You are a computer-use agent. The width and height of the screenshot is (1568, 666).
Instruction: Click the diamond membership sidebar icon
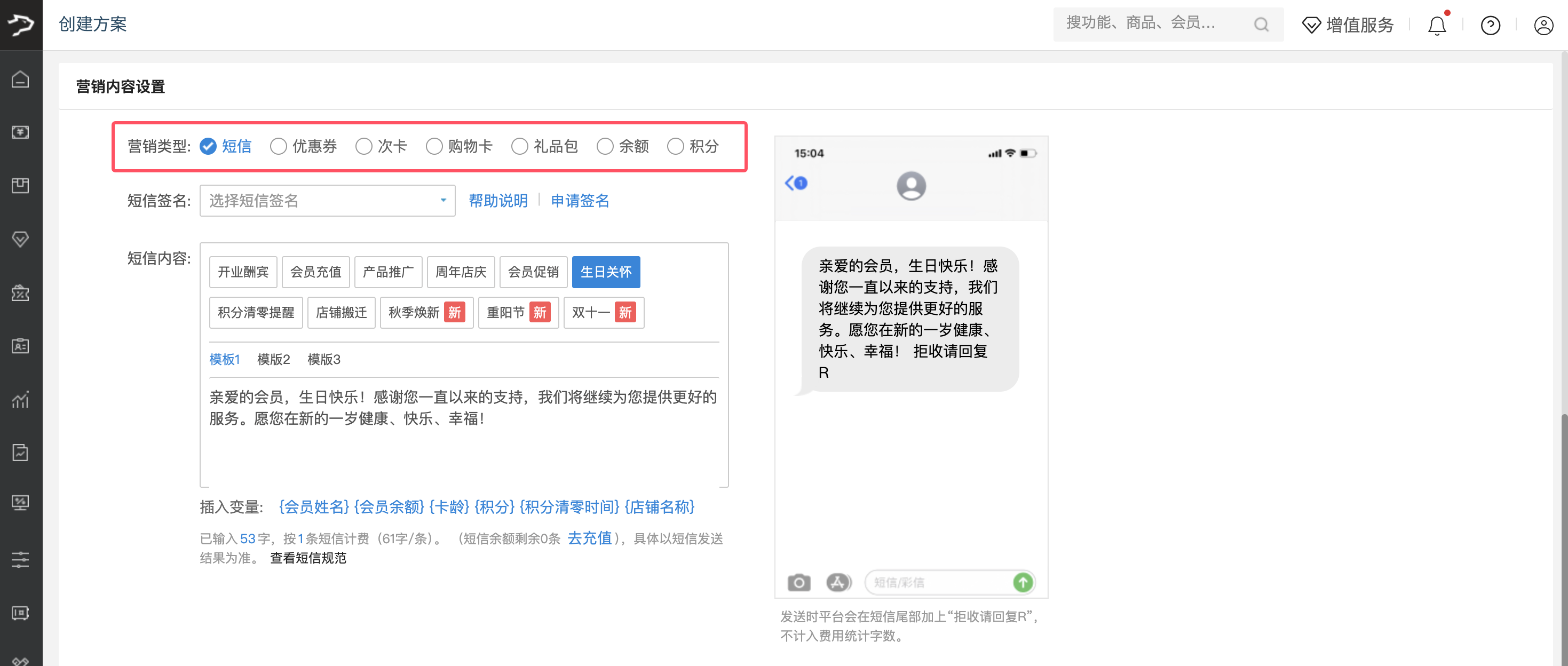[x=20, y=239]
